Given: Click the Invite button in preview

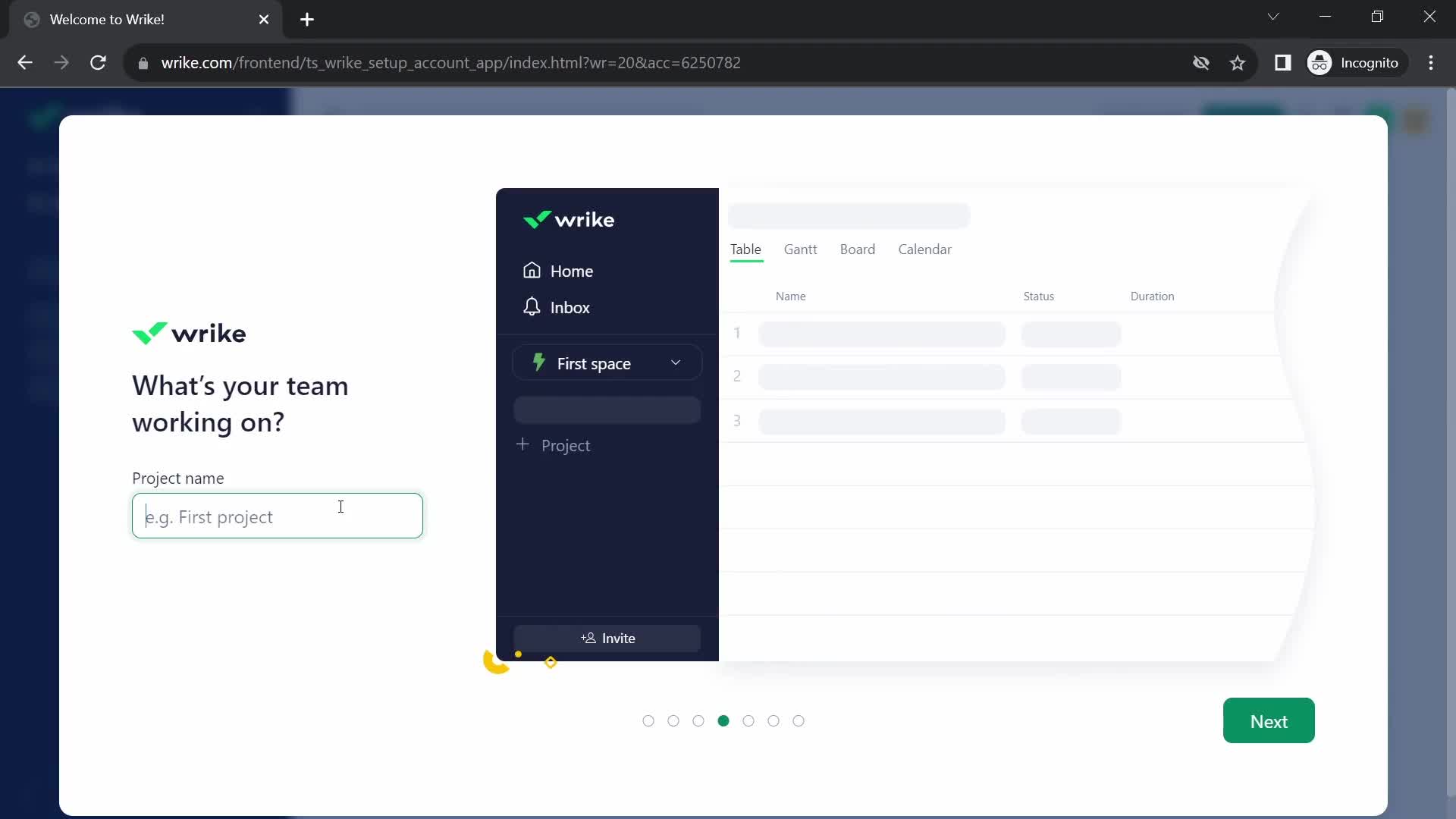Looking at the screenshot, I should [x=607, y=639].
